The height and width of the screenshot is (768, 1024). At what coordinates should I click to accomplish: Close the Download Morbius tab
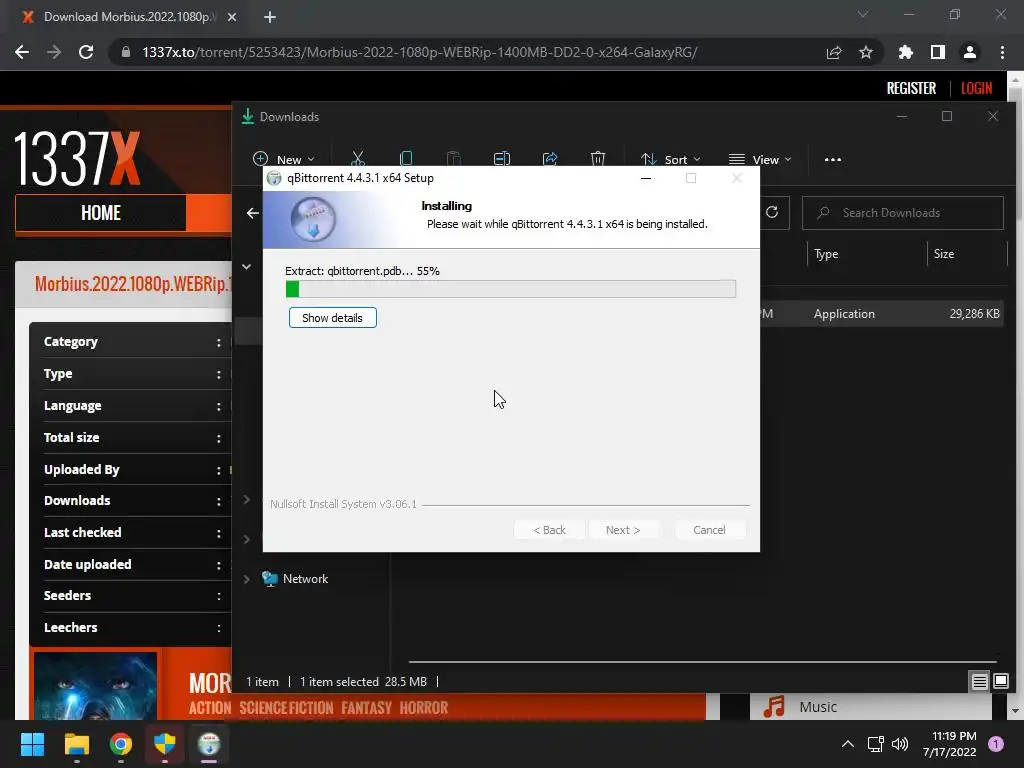tap(232, 17)
